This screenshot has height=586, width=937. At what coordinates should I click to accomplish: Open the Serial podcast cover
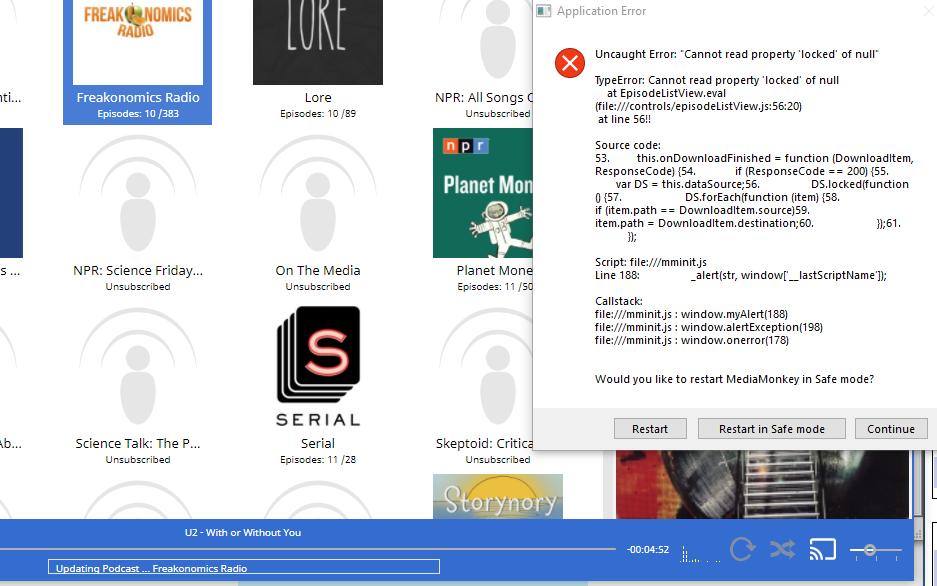(318, 365)
